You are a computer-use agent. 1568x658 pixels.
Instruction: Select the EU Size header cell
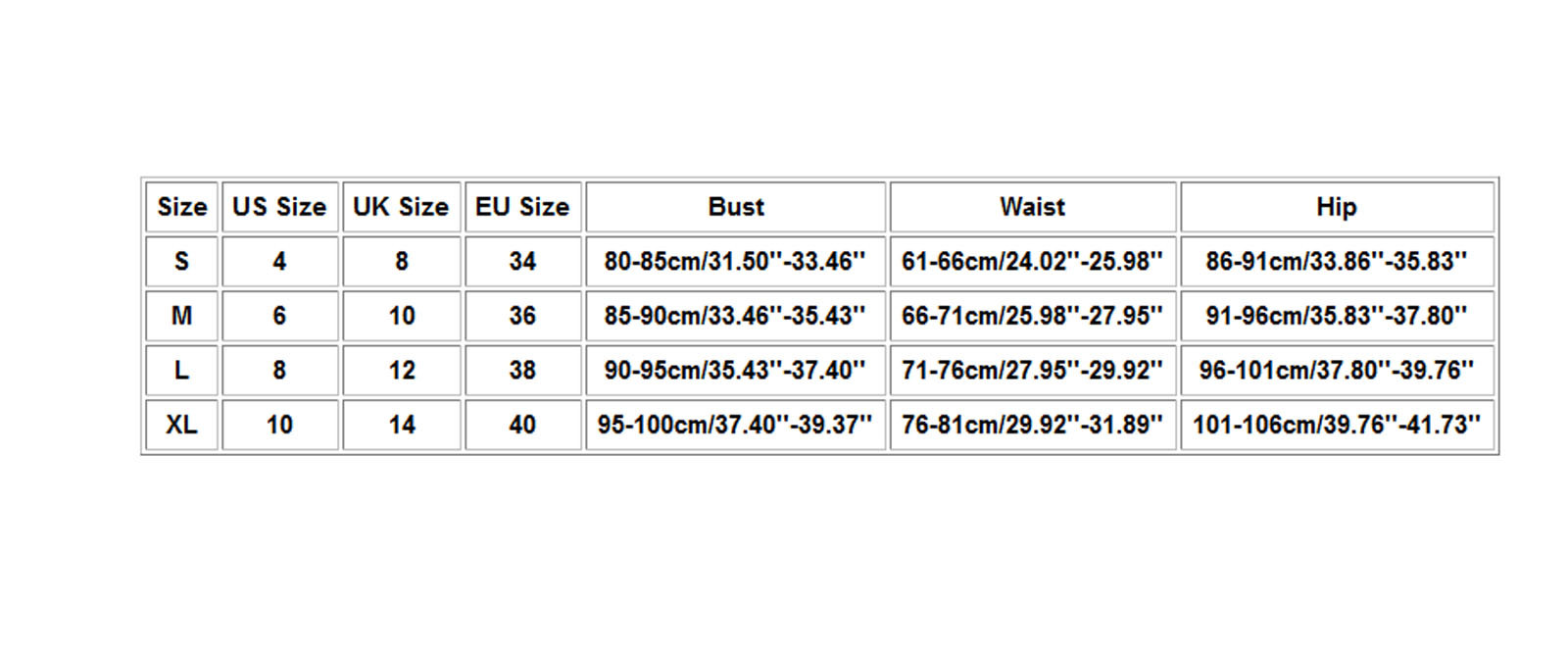click(x=522, y=207)
